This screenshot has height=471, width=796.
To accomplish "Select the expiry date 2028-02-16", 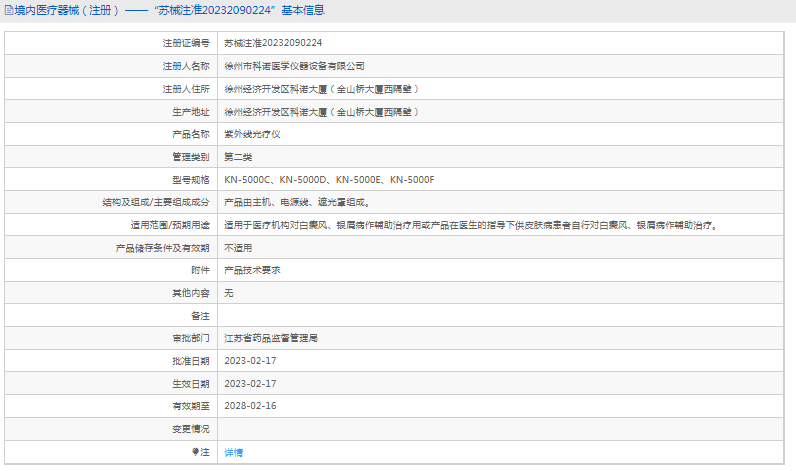I will [x=250, y=406].
